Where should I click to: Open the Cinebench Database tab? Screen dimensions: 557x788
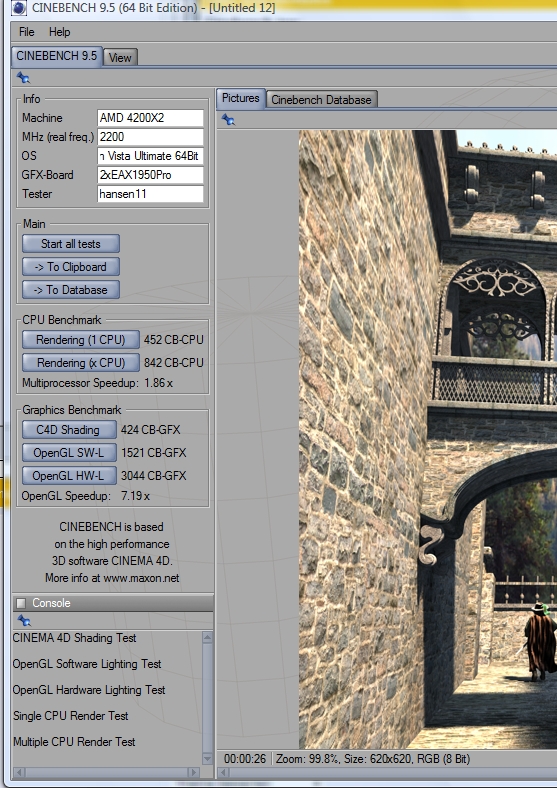click(x=321, y=100)
